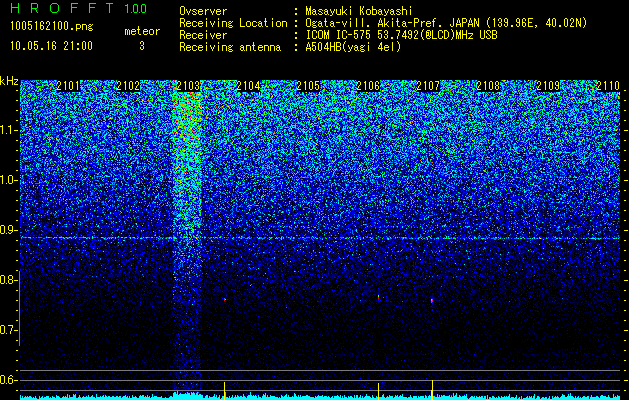Click the 2101 time label
The width and height of the screenshot is (629, 400).
click(68, 86)
